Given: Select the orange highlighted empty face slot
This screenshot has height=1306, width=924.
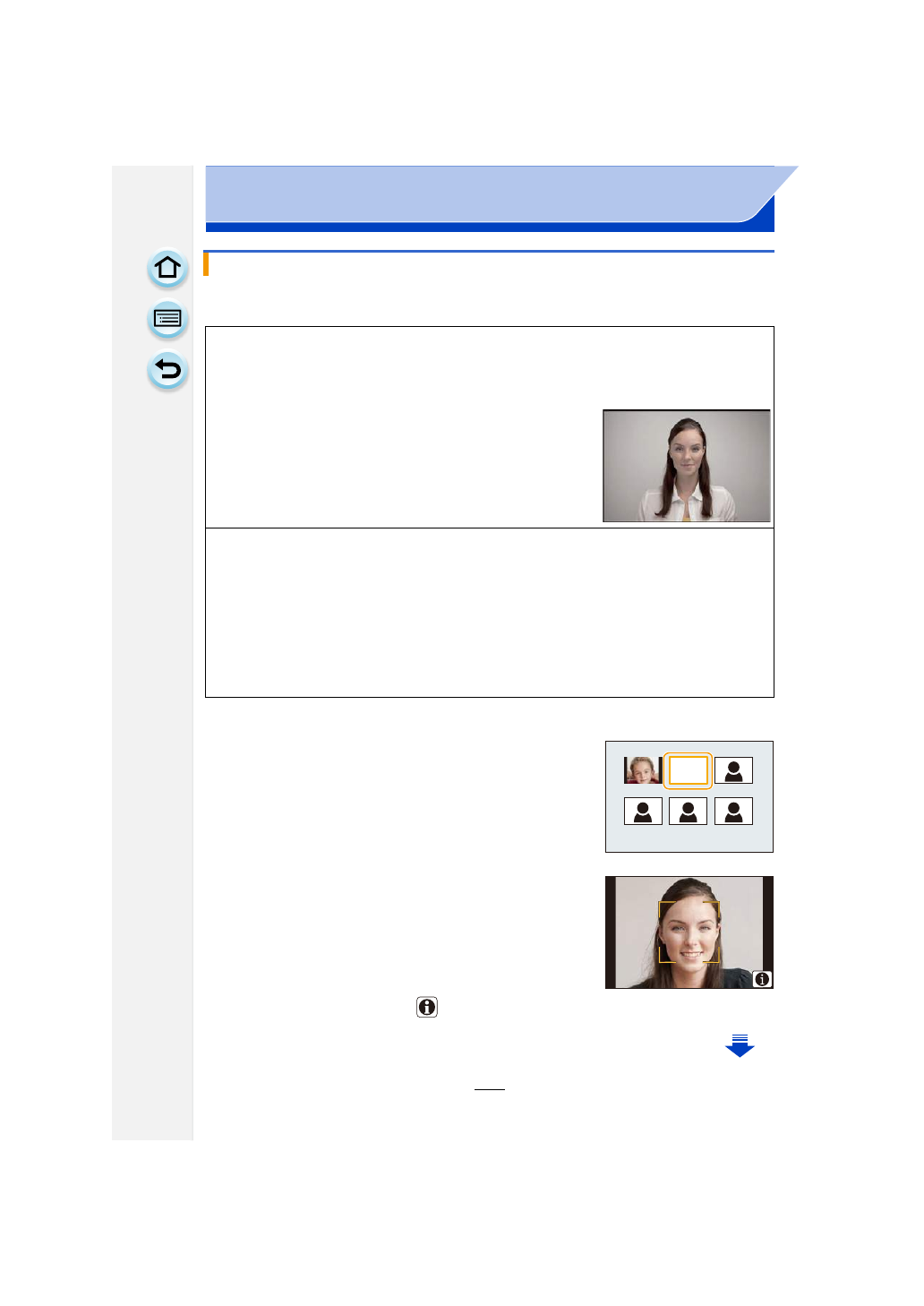Looking at the screenshot, I should [x=688, y=770].
